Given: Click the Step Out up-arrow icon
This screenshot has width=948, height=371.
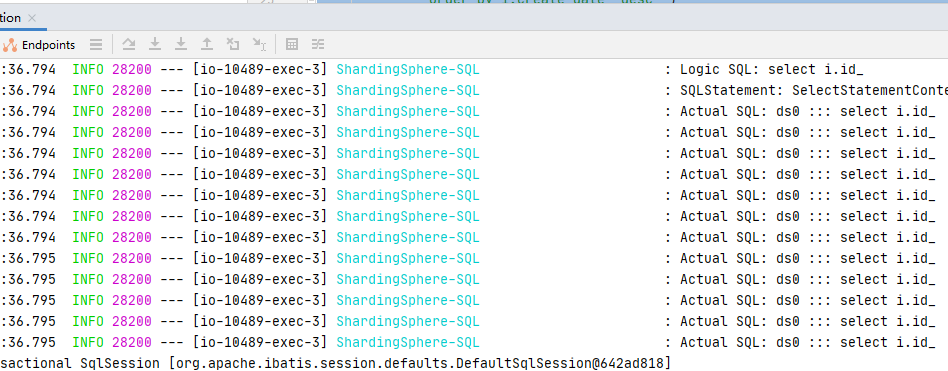Looking at the screenshot, I should pyautogui.click(x=207, y=44).
